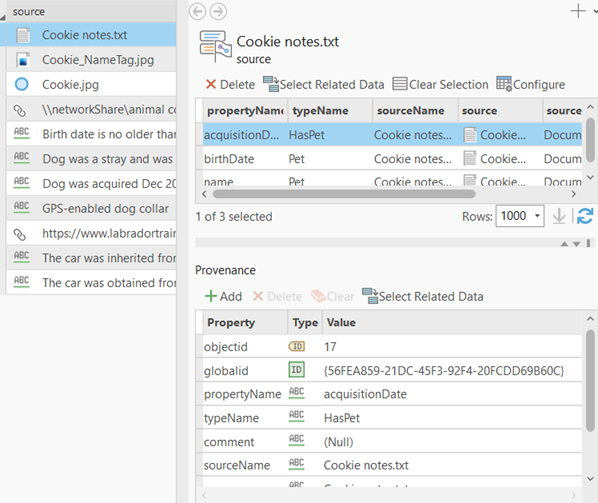Viewport: 598px width, 503px height.
Task: Select 'Dog was acquired Dec 20' entry
Action: point(91,184)
